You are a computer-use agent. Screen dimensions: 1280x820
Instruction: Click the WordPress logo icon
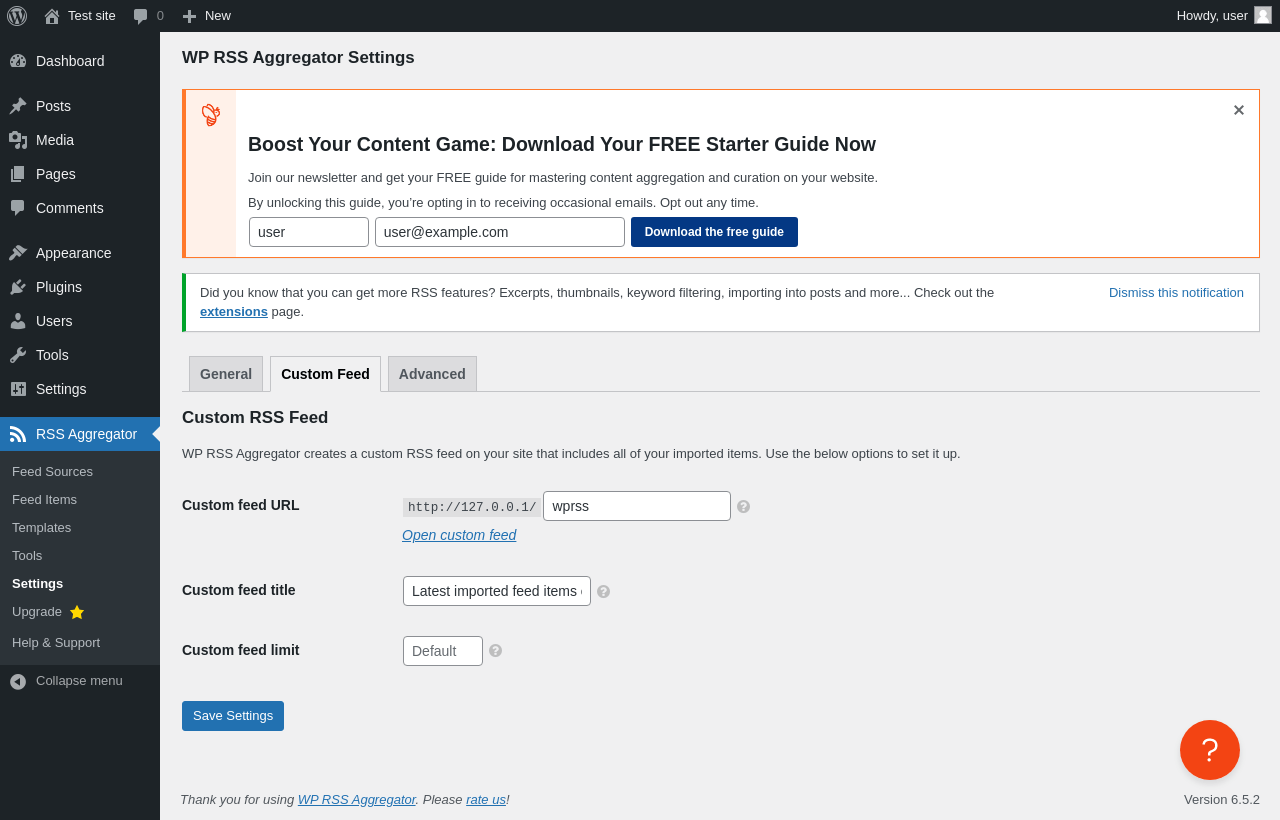(x=17, y=16)
